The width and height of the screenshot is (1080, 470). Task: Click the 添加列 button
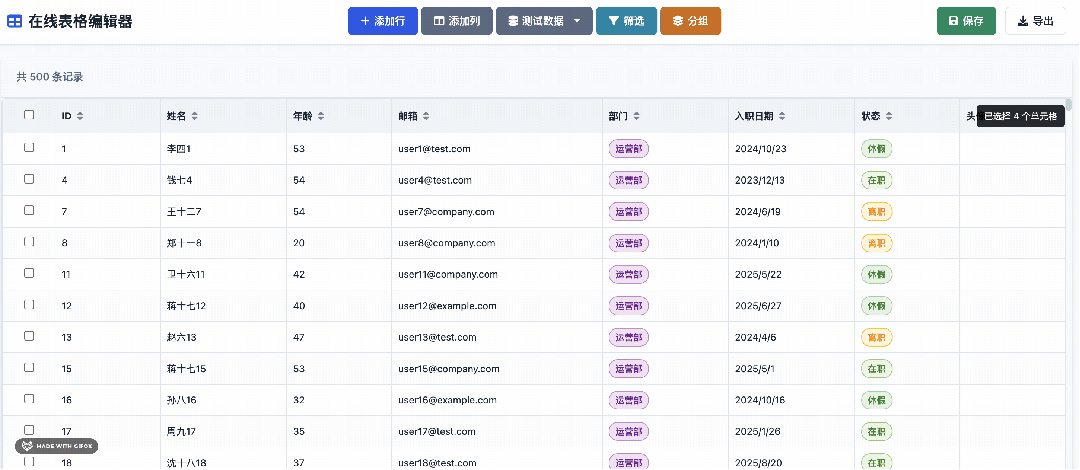pyautogui.click(x=457, y=21)
